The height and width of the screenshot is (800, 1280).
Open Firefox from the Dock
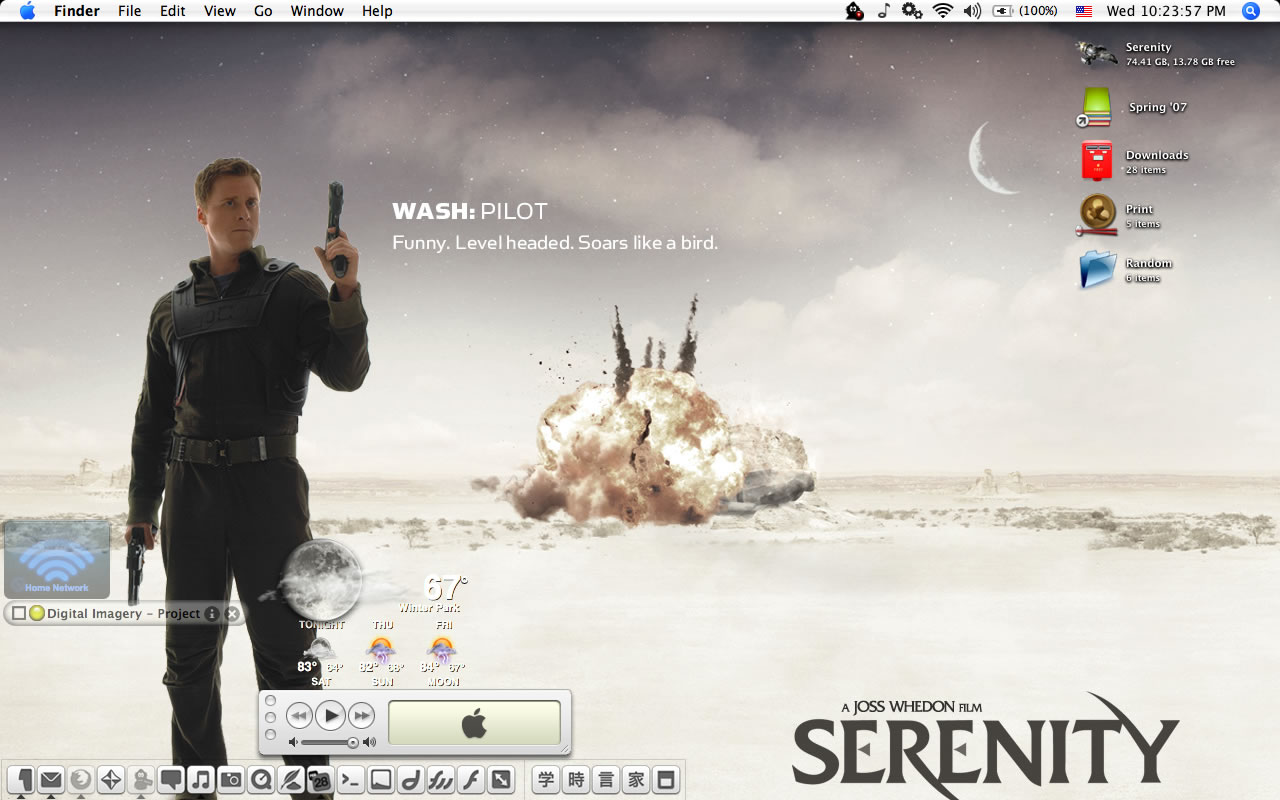click(81, 780)
